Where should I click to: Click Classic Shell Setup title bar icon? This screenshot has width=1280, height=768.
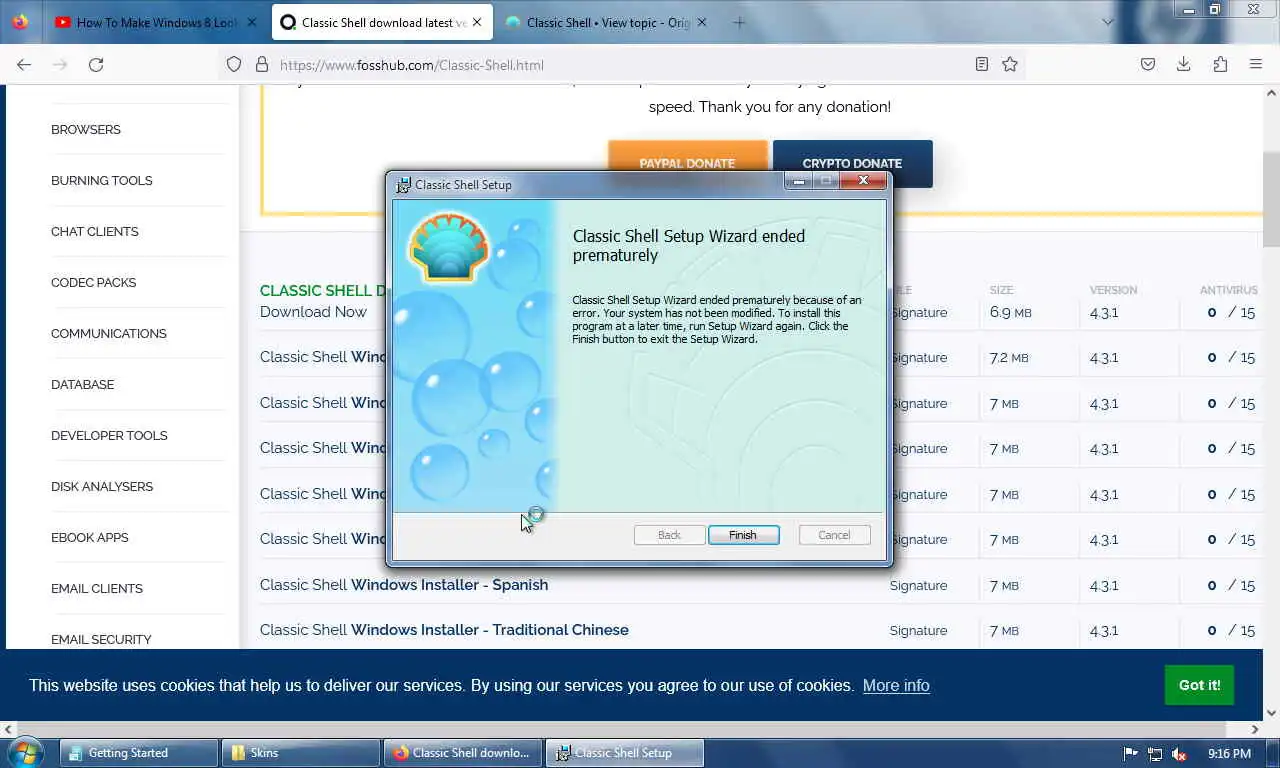pos(403,184)
